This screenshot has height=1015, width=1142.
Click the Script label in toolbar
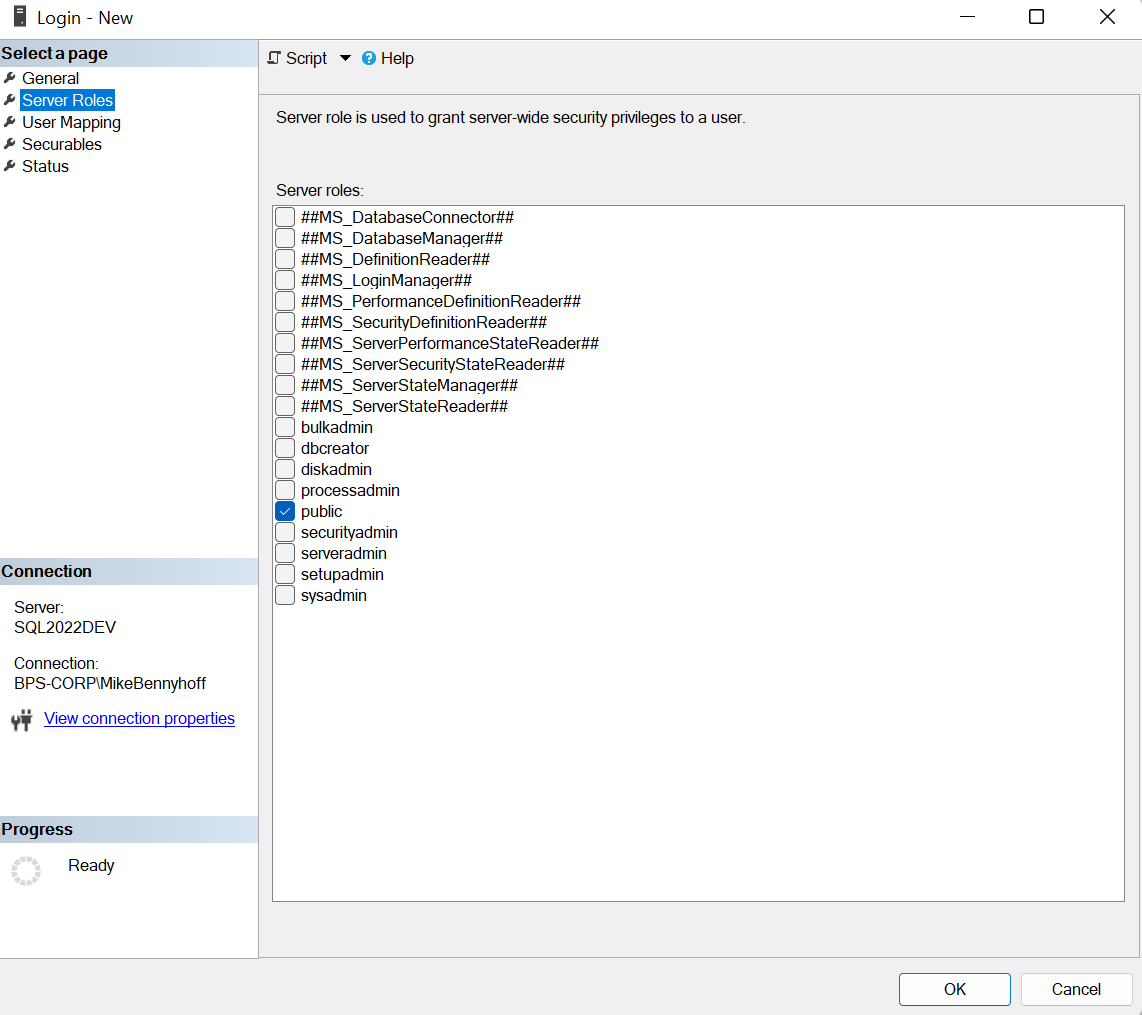306,58
